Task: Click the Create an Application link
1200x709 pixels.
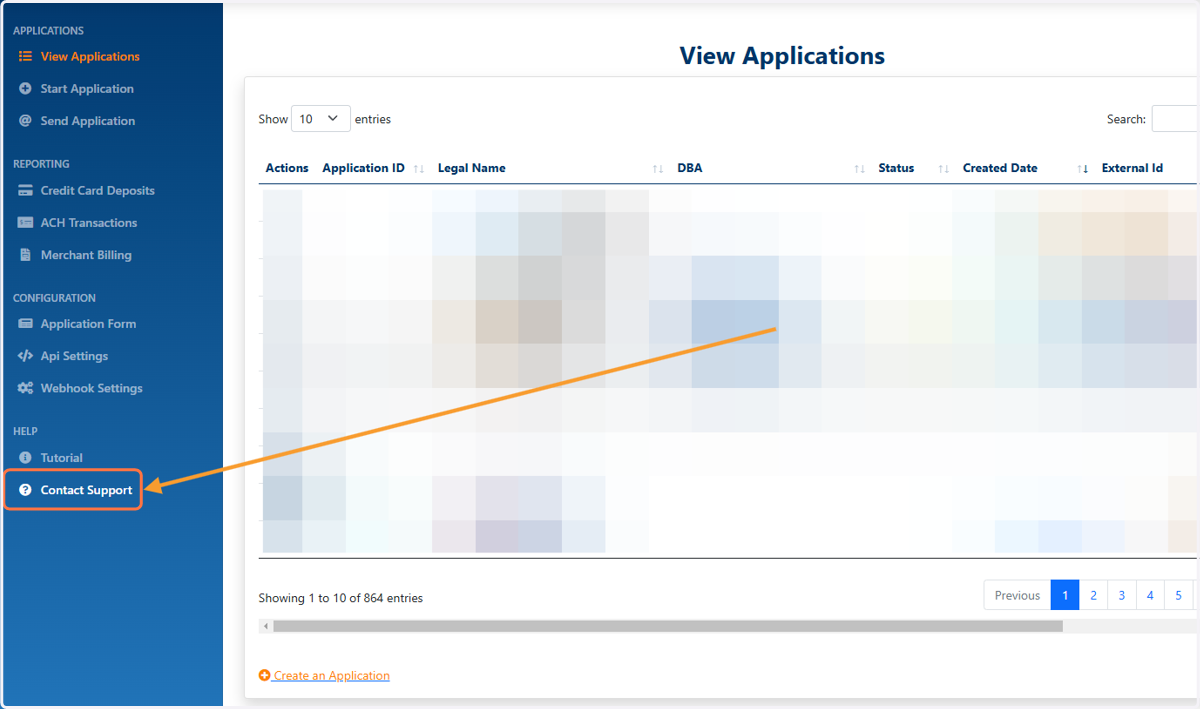Action: 331,676
